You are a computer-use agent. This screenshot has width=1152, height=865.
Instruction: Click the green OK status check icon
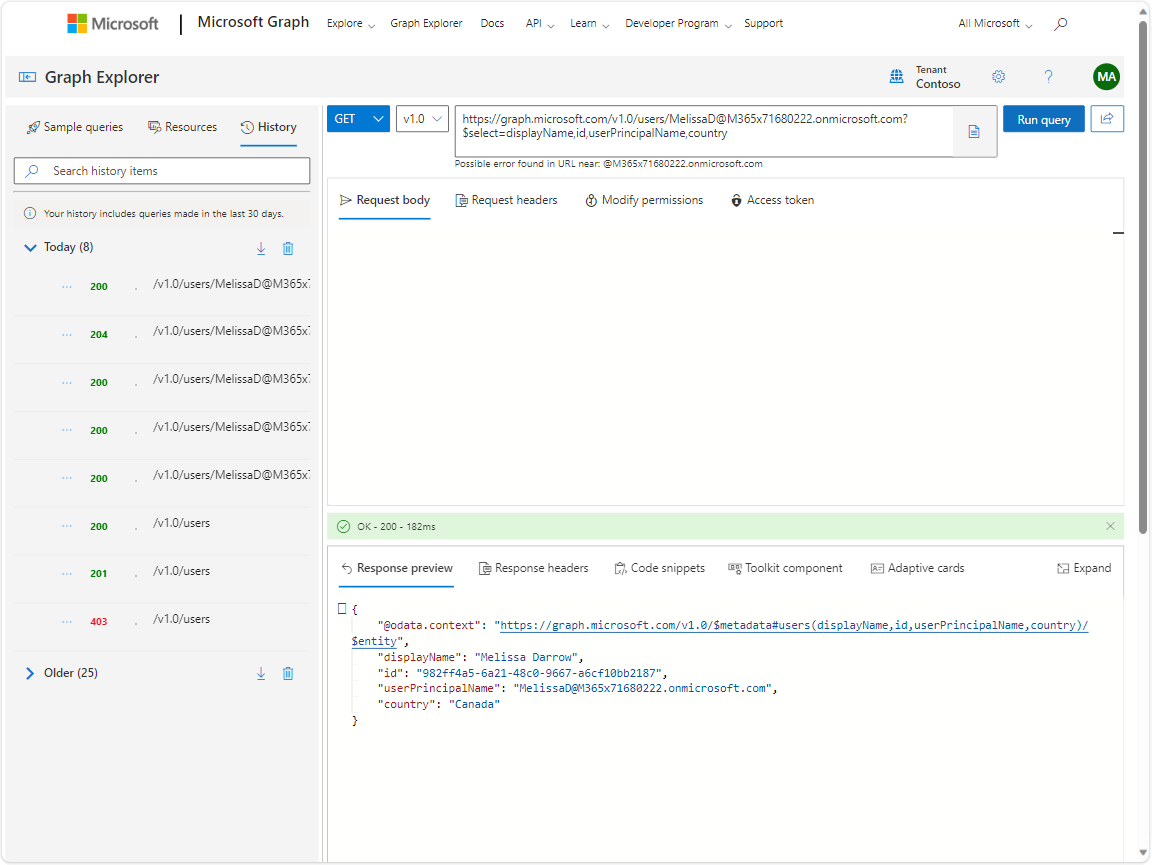(x=343, y=526)
